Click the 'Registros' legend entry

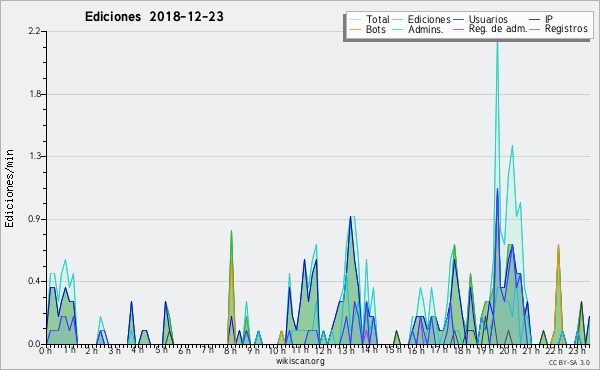(566, 29)
